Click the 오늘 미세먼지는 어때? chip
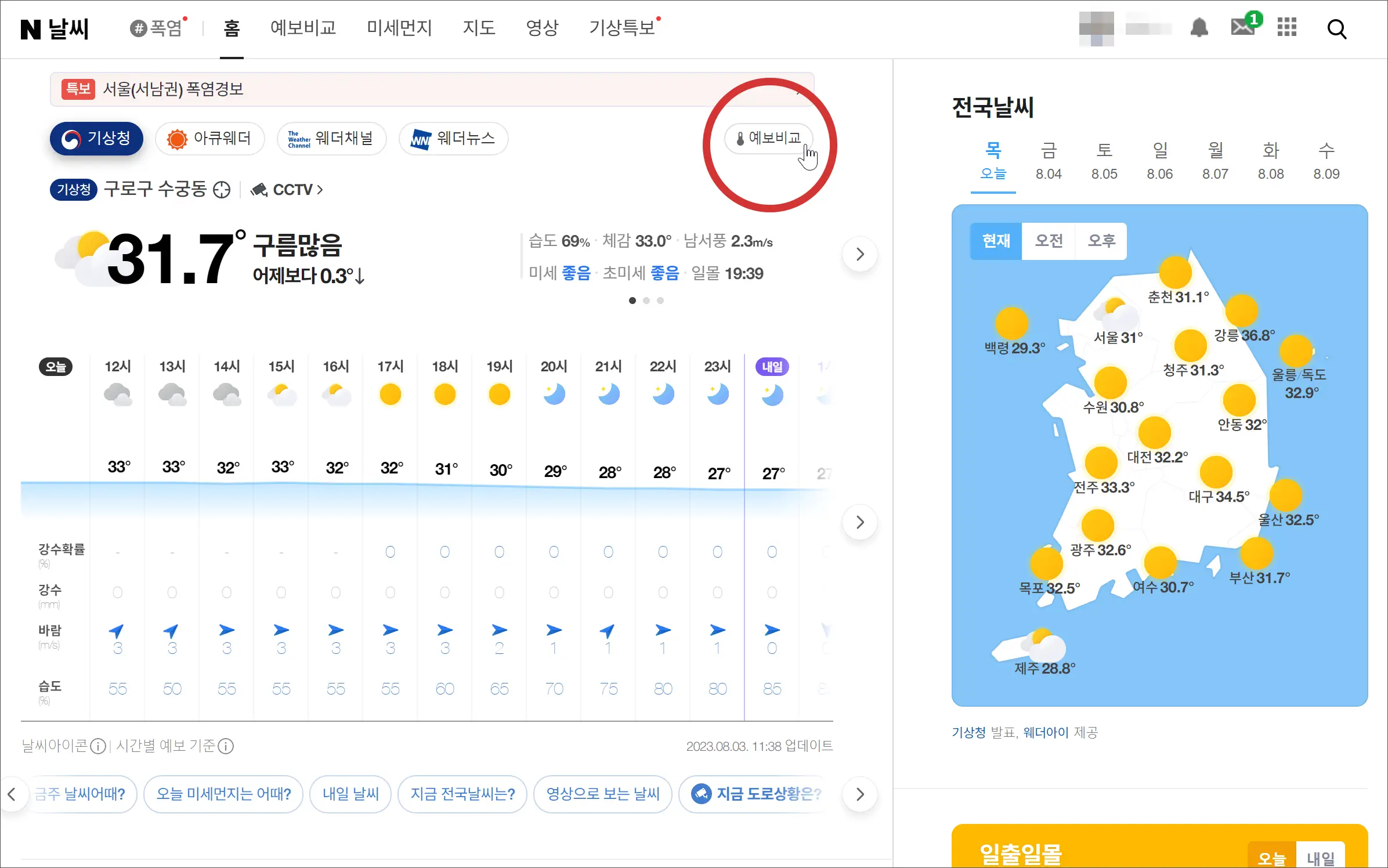 click(x=223, y=794)
